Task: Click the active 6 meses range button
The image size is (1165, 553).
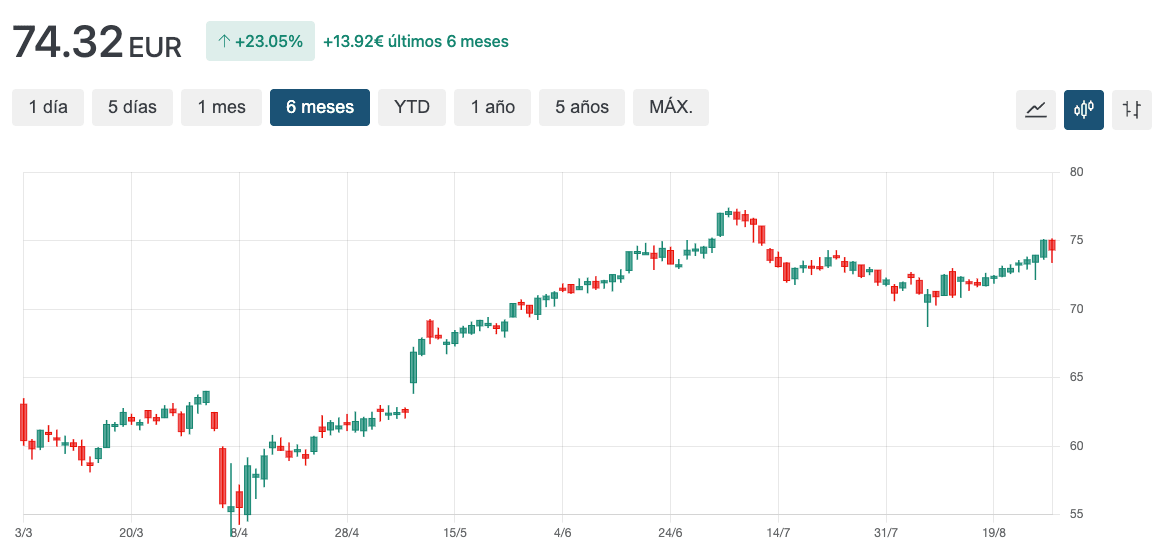Action: click(319, 107)
